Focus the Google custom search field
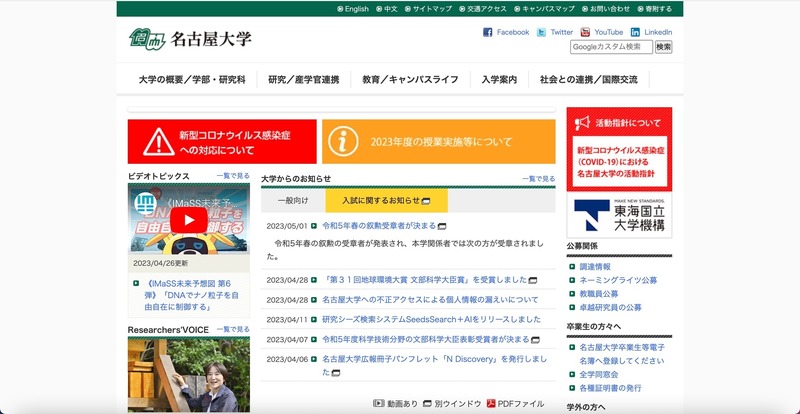Screen dimensions: 800x414 tap(611, 47)
